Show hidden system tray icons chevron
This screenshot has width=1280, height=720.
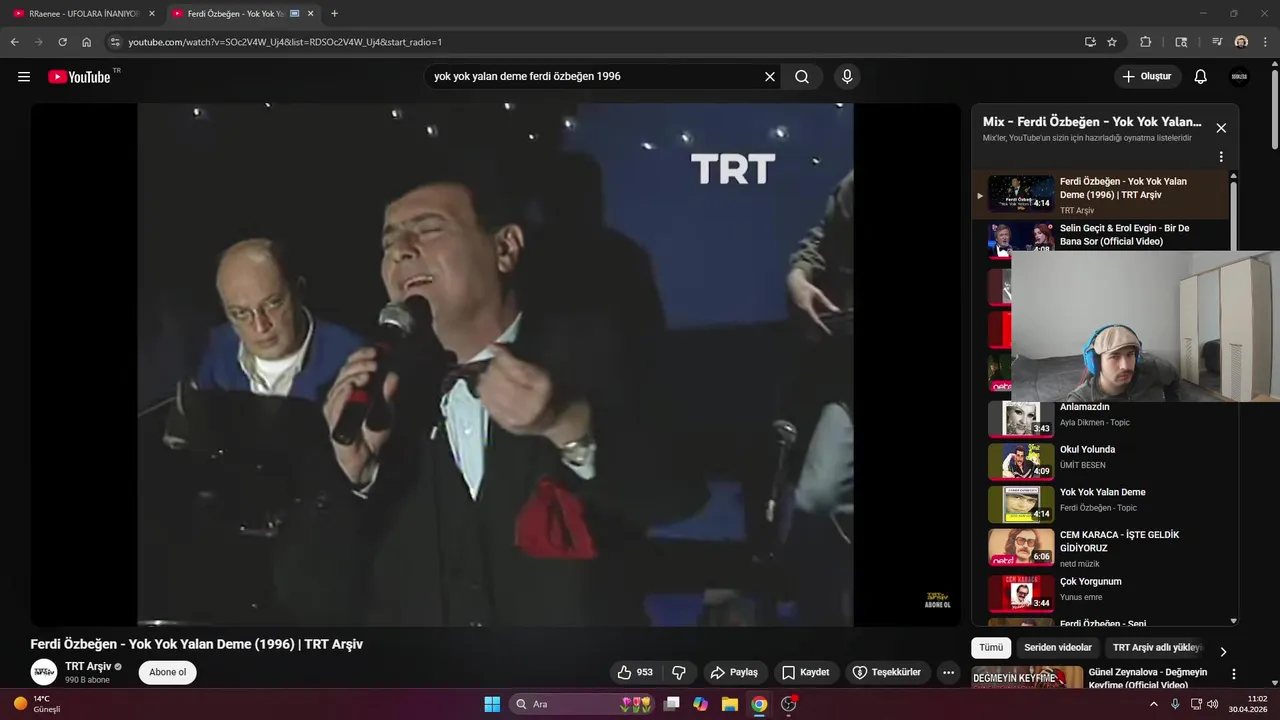[1153, 704]
